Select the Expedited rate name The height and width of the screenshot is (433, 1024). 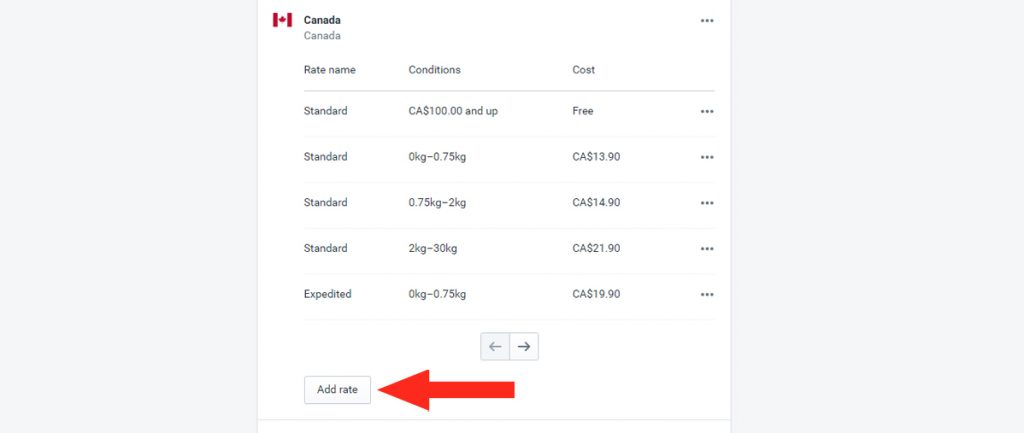click(x=327, y=294)
